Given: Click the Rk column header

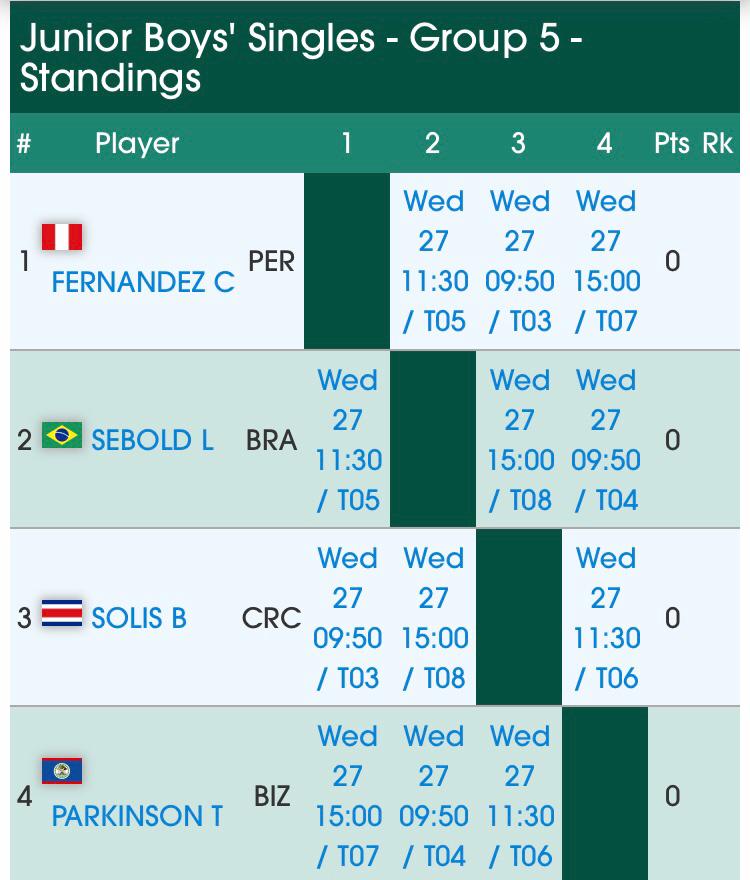Looking at the screenshot, I should [717, 143].
